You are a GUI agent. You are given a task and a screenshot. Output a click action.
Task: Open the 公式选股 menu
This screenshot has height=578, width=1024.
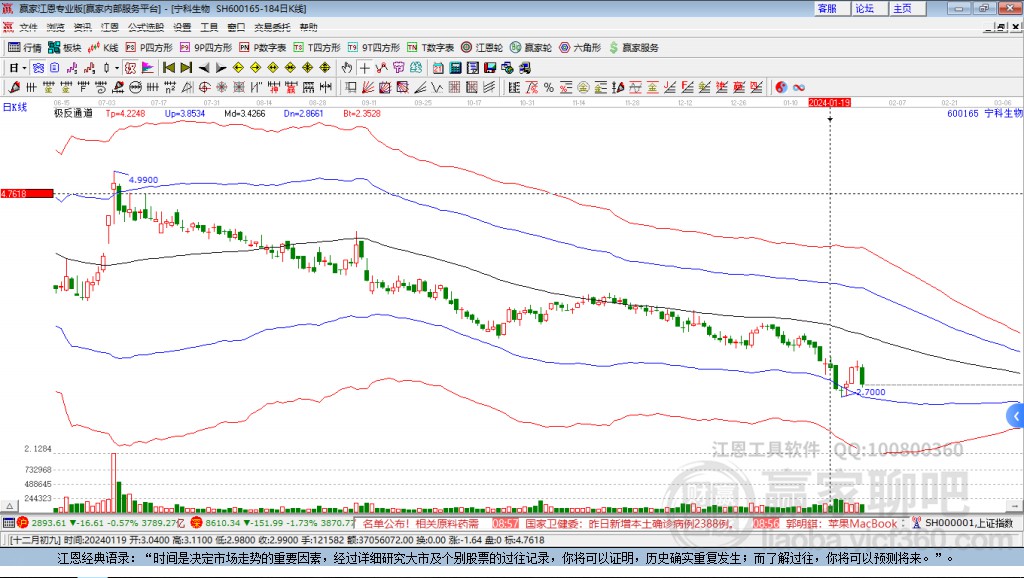[x=145, y=27]
